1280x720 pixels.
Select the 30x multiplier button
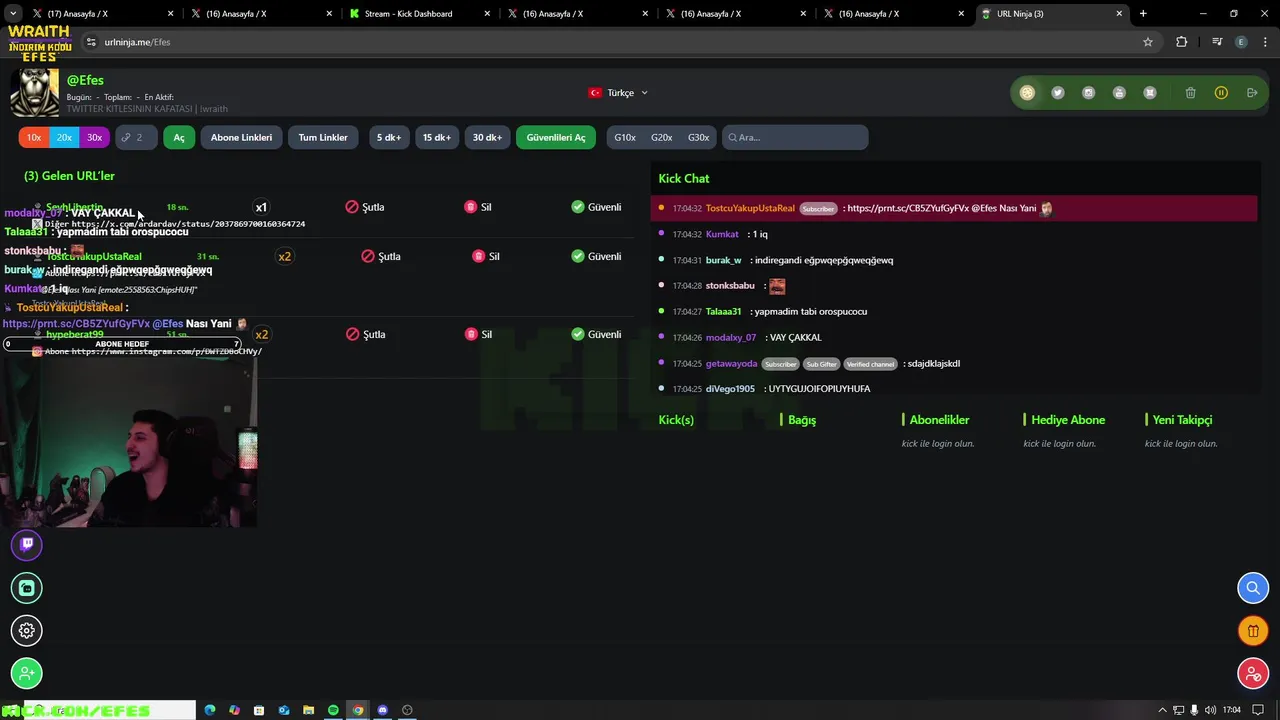[94, 137]
